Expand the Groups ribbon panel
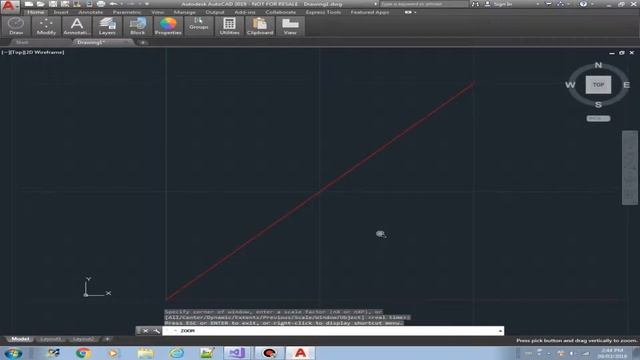The height and width of the screenshot is (360, 640). pyautogui.click(x=199, y=26)
